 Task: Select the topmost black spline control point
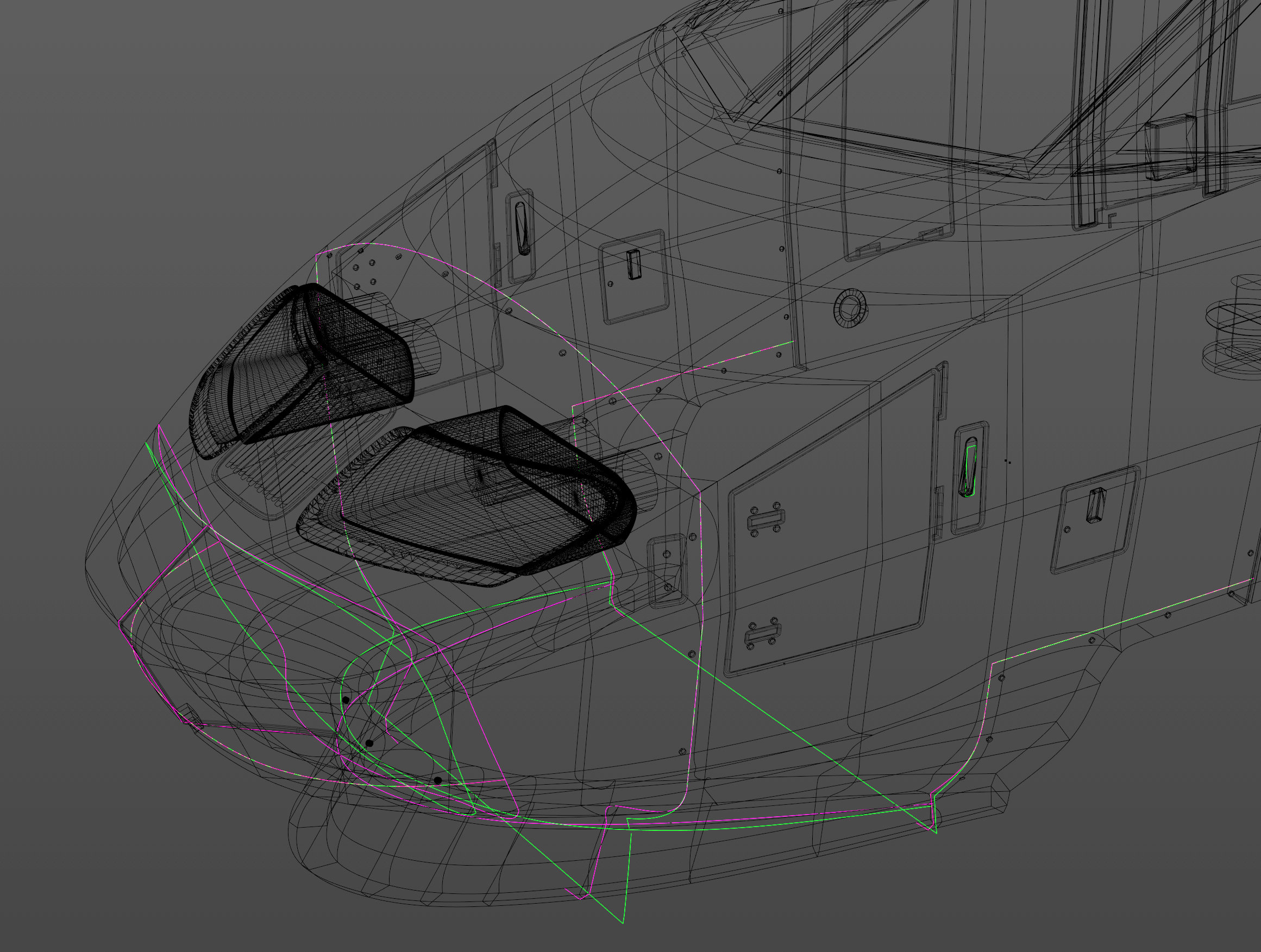point(346,700)
